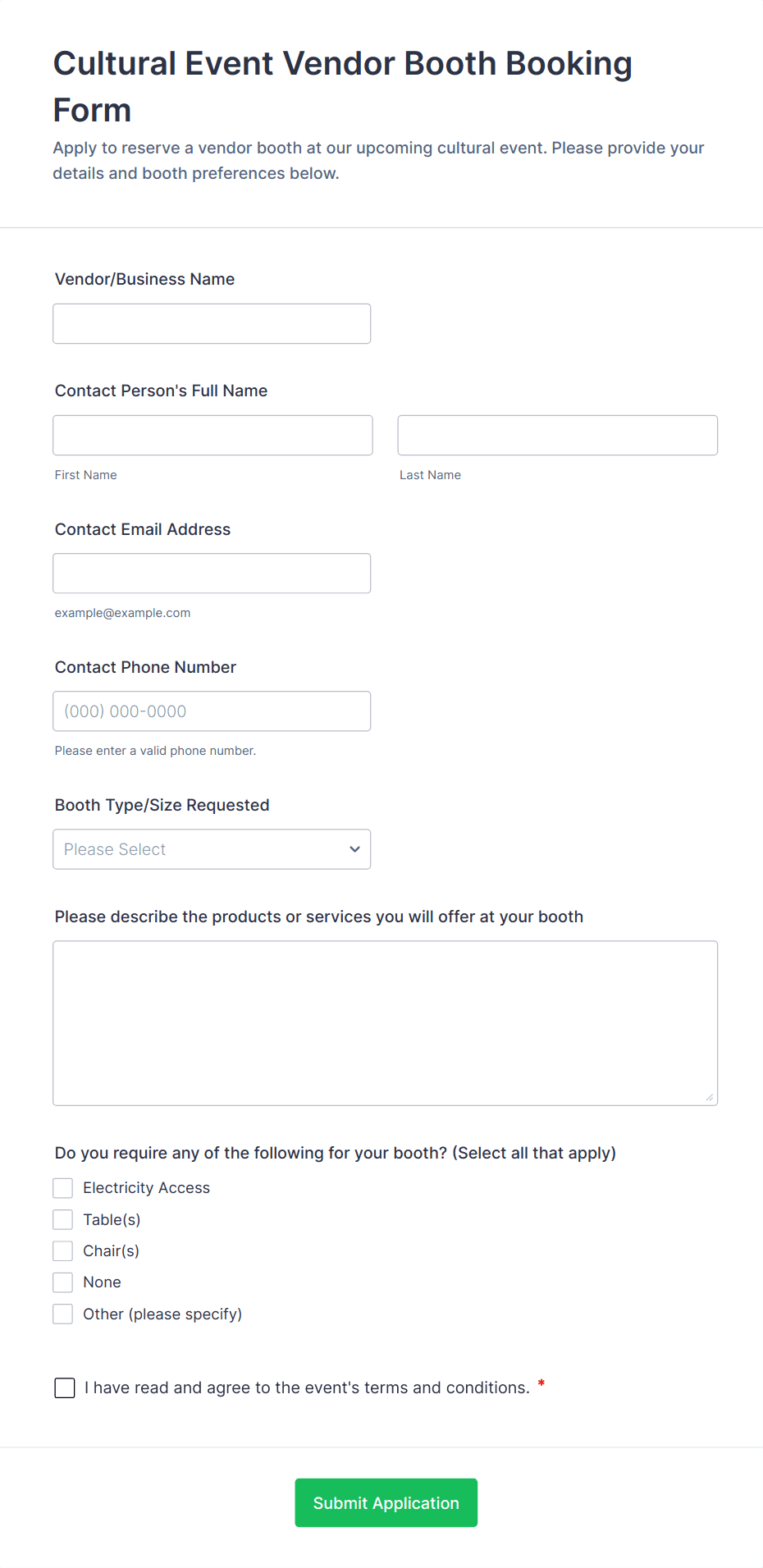Click the textarea resize handle
This screenshot has width=763, height=1568.
(710, 1097)
